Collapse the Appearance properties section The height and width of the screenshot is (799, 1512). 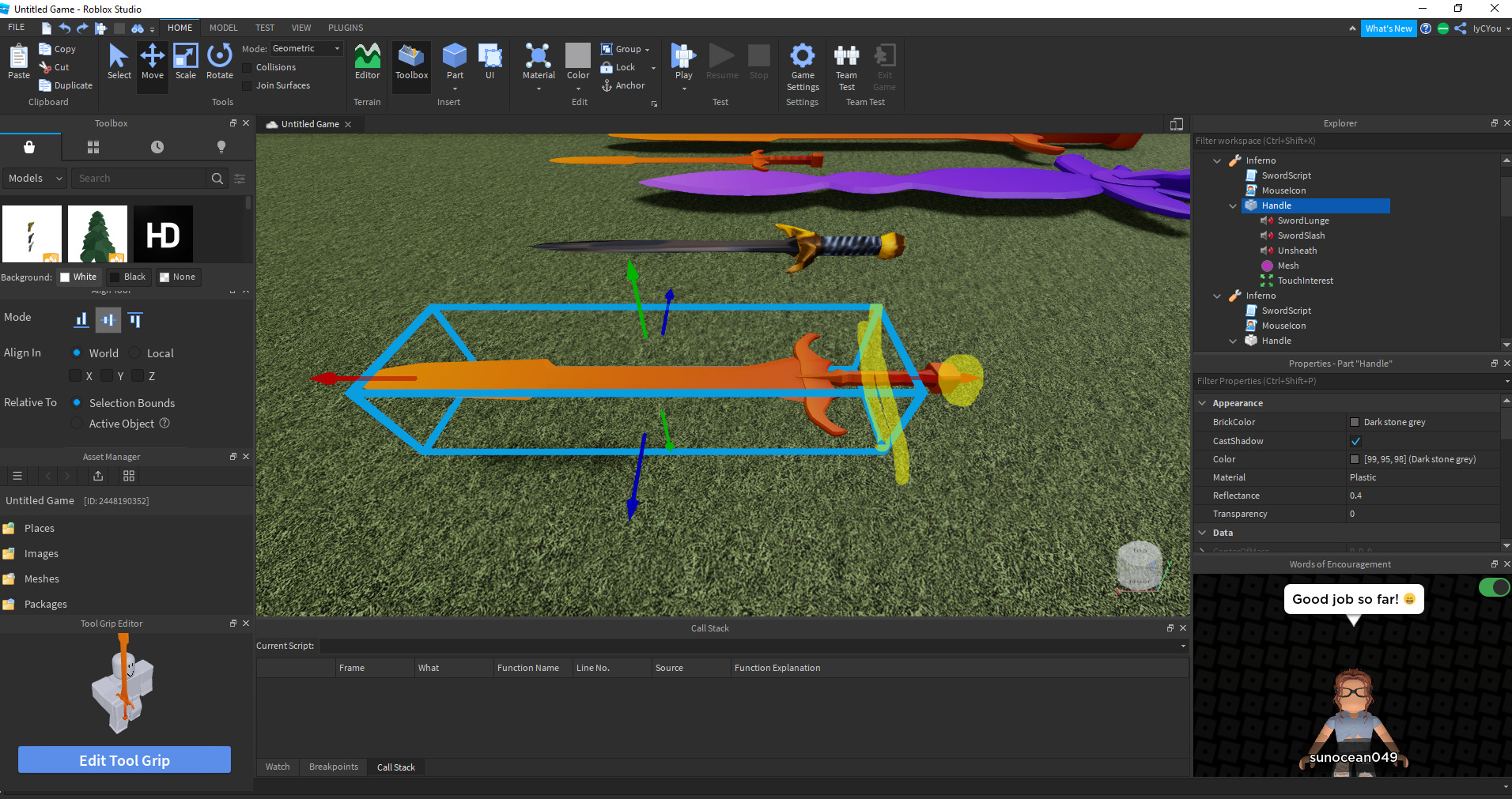[x=1203, y=403]
